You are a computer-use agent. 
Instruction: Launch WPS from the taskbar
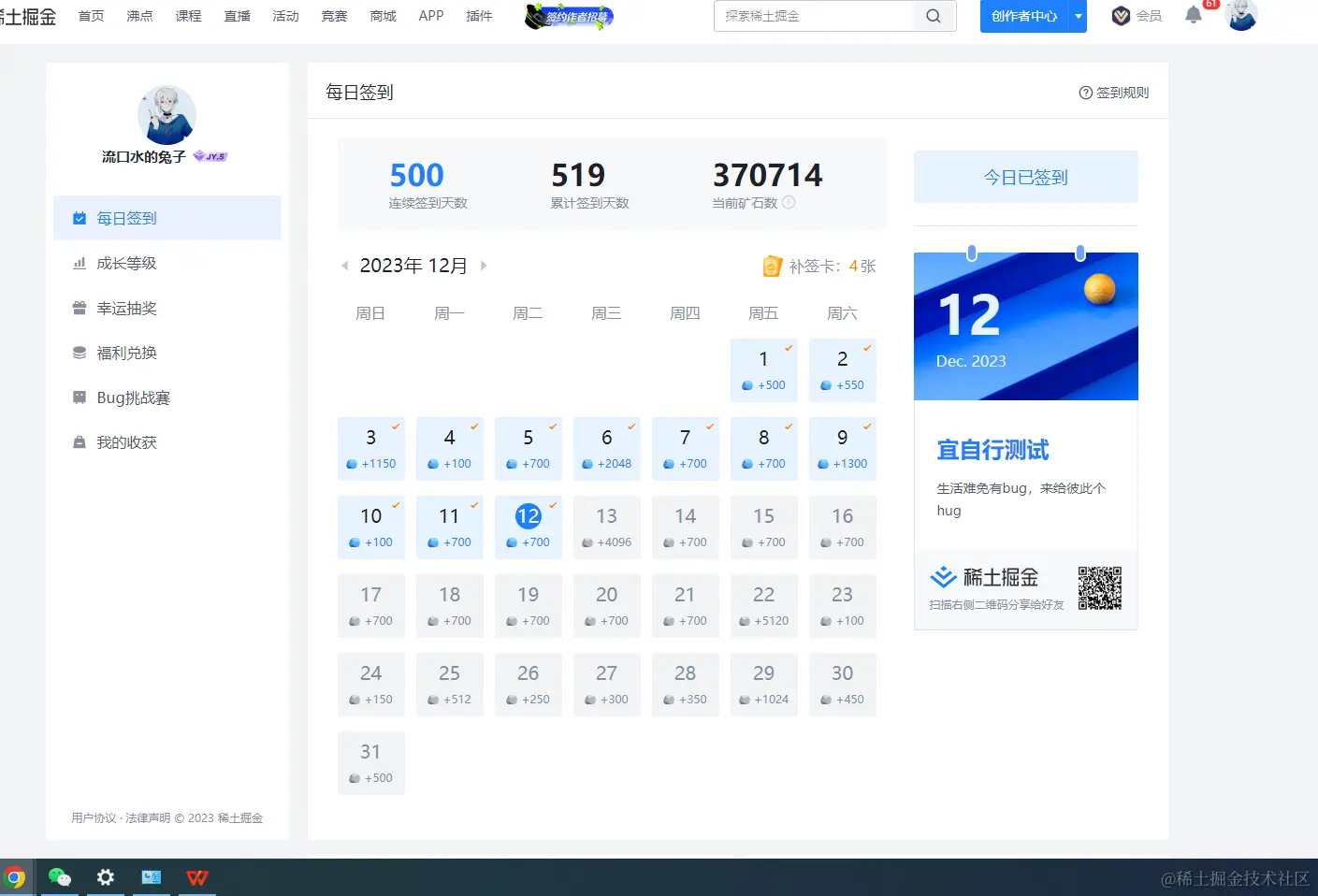pyautogui.click(x=196, y=877)
